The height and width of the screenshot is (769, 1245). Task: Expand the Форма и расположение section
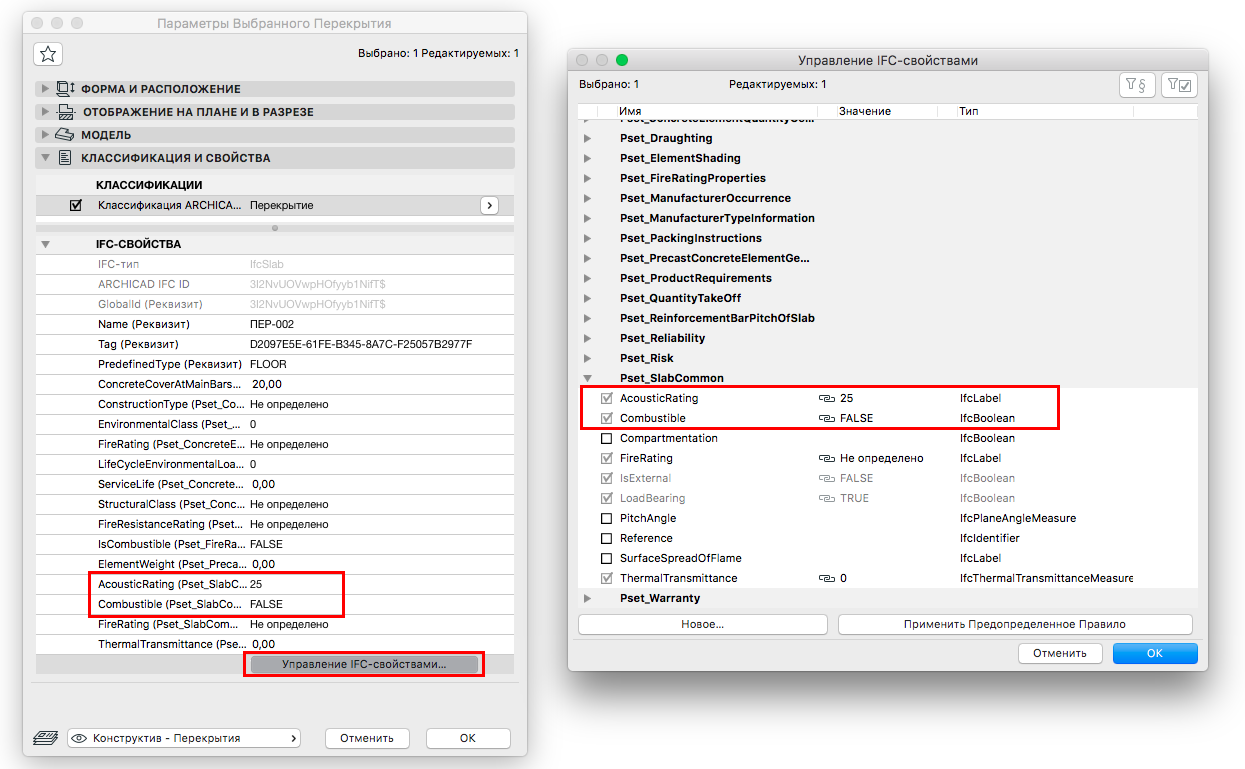pyautogui.click(x=45, y=89)
